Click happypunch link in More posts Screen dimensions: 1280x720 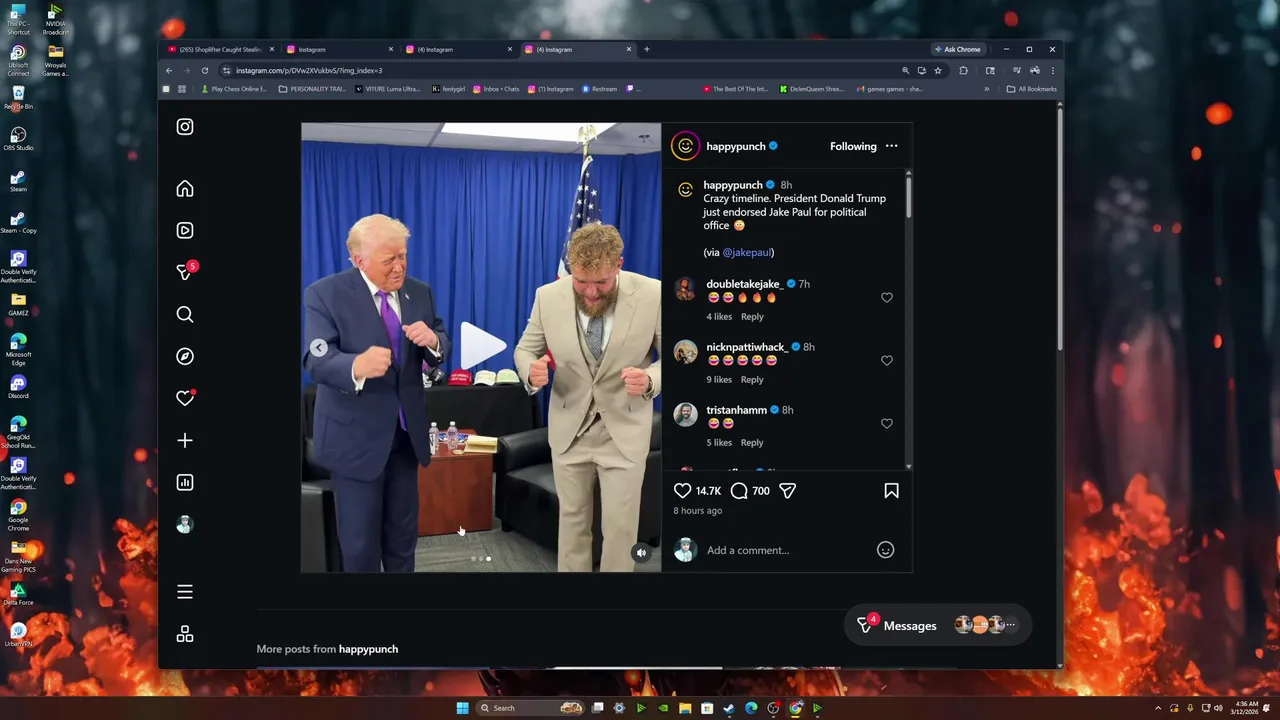(x=369, y=649)
